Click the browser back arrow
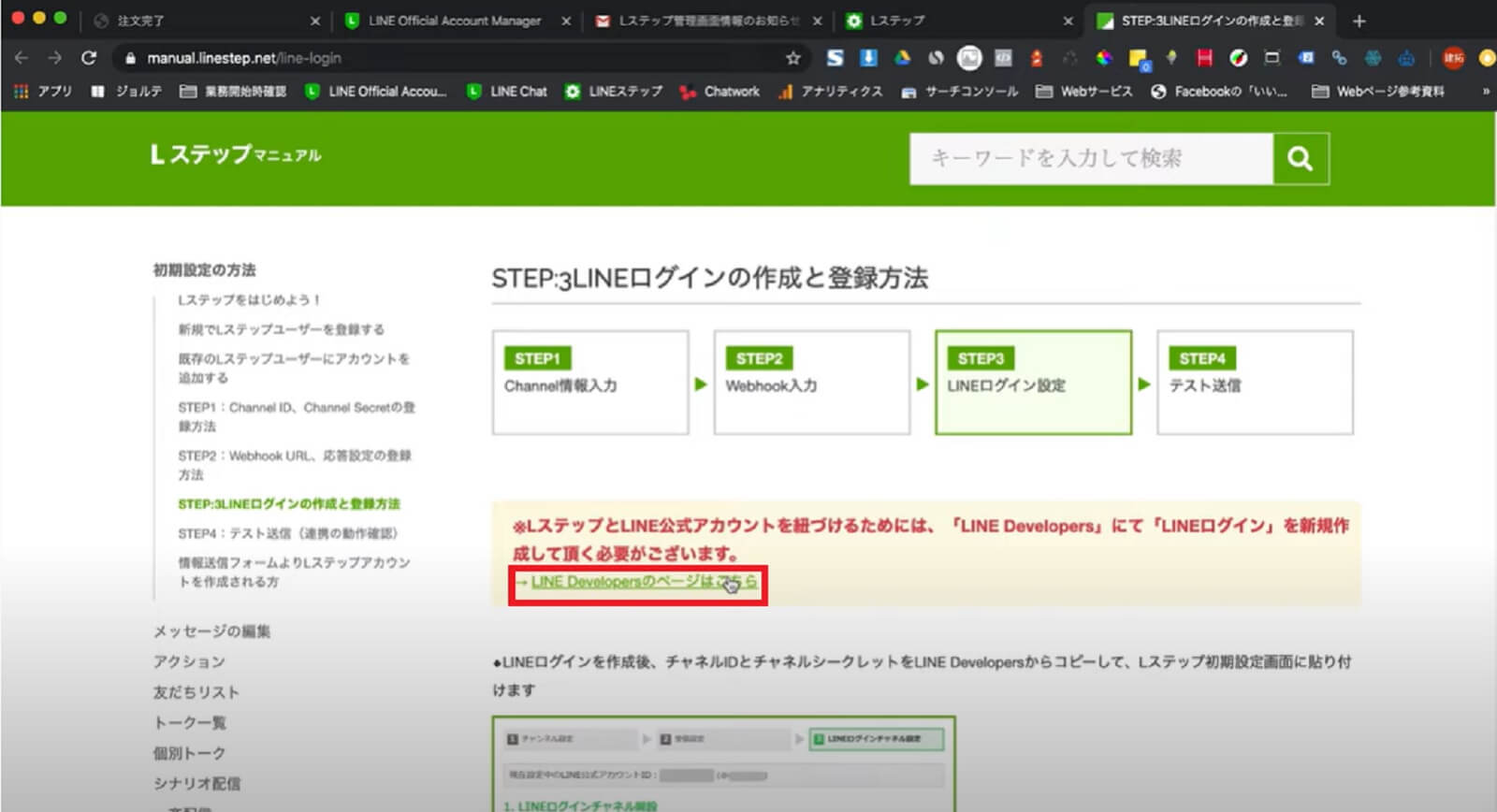 (x=22, y=58)
